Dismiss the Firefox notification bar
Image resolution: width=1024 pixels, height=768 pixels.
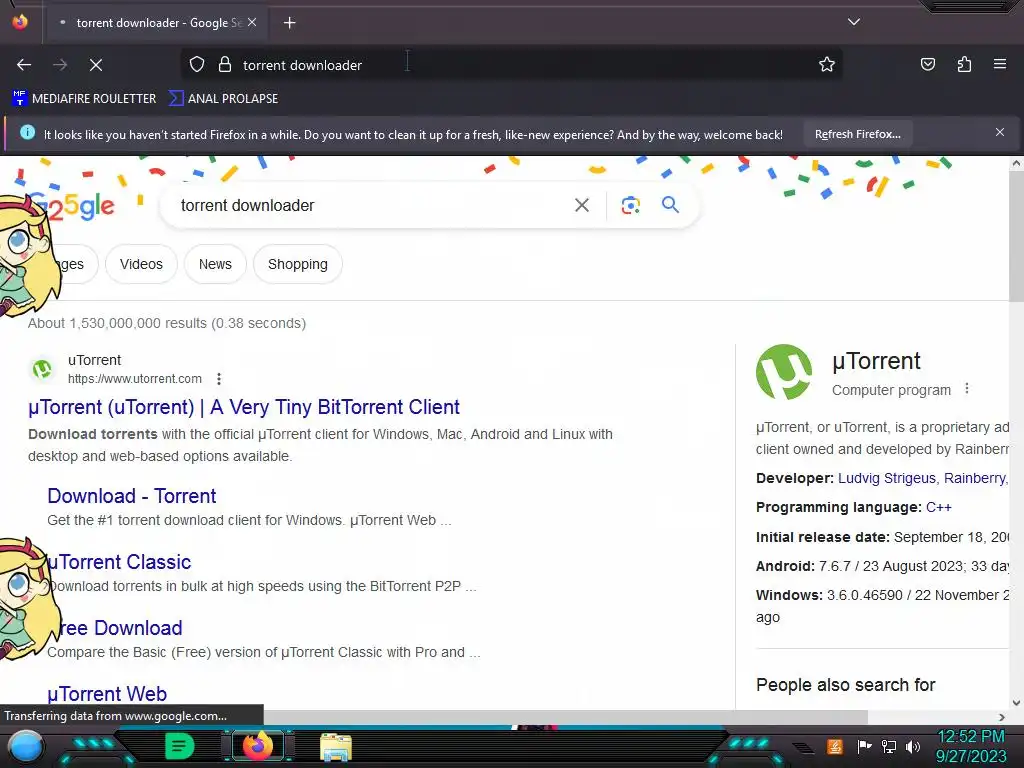pyautogui.click(x=1000, y=133)
